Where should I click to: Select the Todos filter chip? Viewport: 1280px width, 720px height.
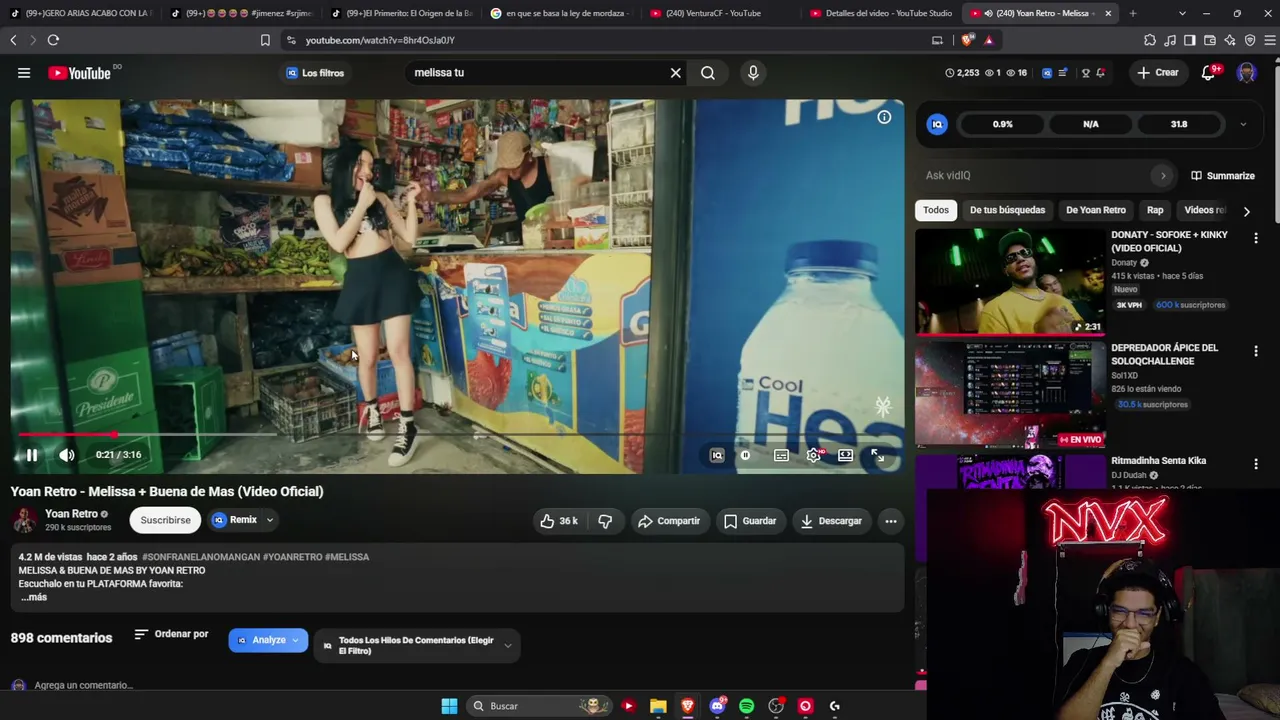(936, 210)
